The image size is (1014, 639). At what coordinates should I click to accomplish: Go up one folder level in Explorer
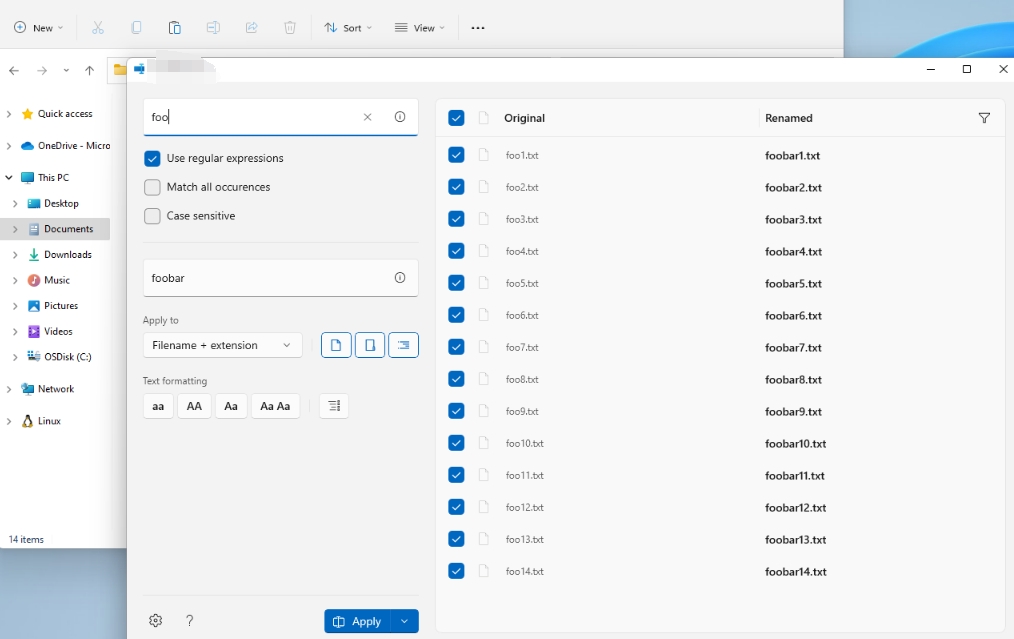tap(89, 70)
